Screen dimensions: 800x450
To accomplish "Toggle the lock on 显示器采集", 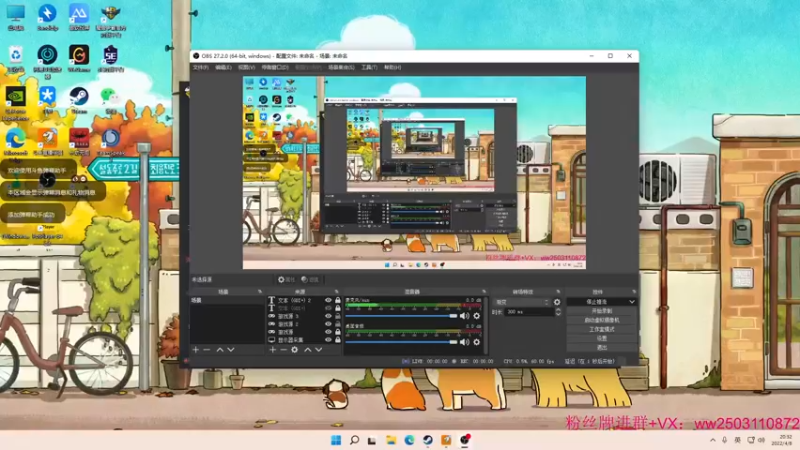I will [x=338, y=340].
